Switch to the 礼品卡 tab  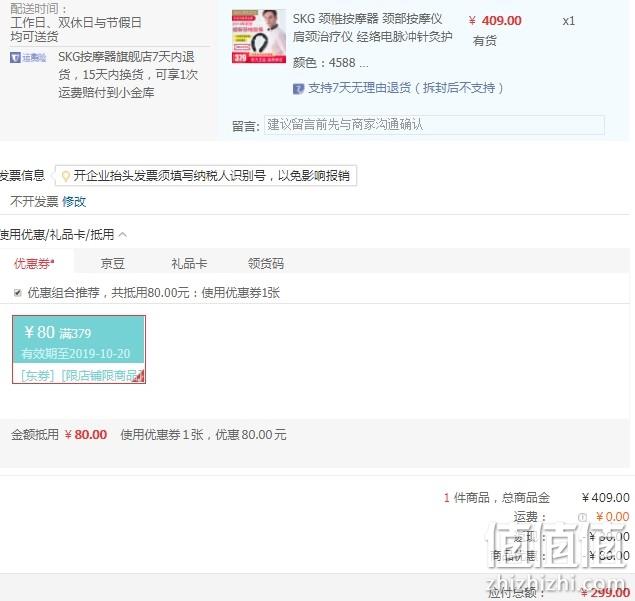click(x=189, y=264)
